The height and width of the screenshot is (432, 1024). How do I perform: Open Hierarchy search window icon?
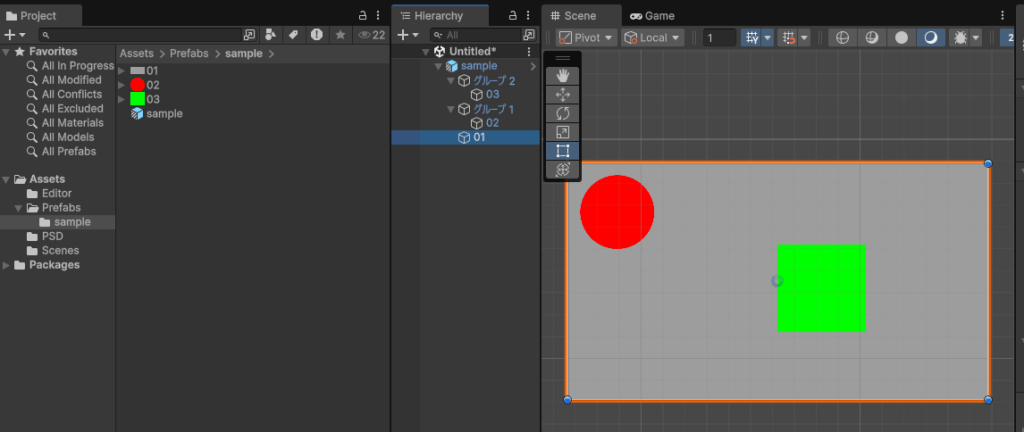click(529, 35)
